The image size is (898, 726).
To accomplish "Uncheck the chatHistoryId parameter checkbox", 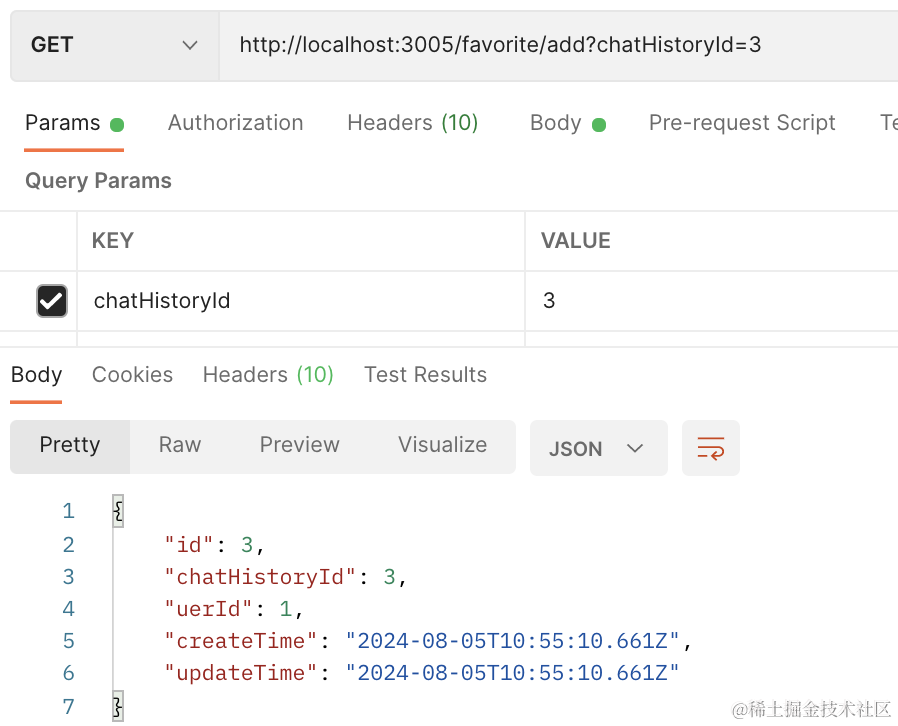I will 51,301.
